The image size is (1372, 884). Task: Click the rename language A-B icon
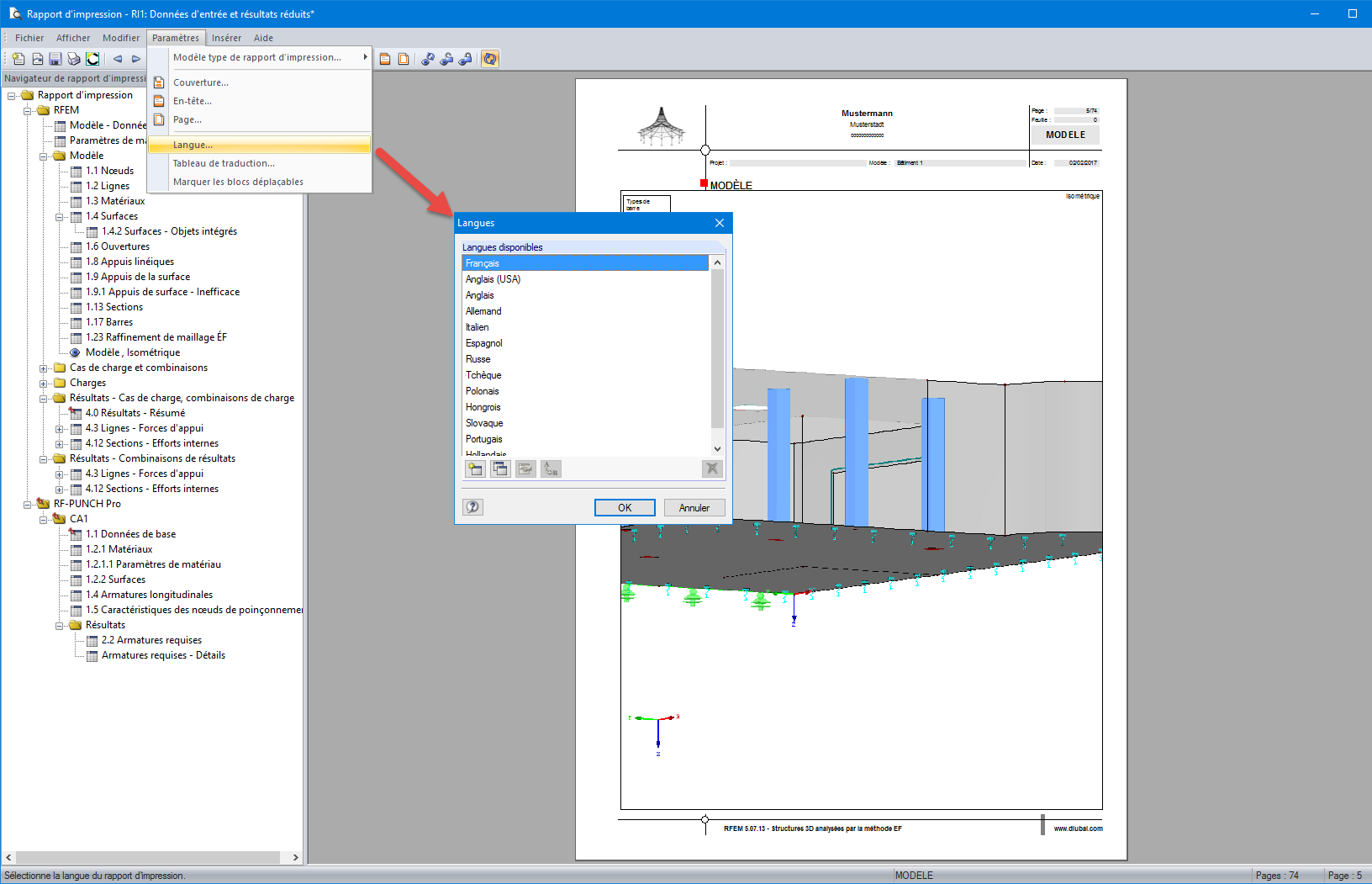point(551,469)
